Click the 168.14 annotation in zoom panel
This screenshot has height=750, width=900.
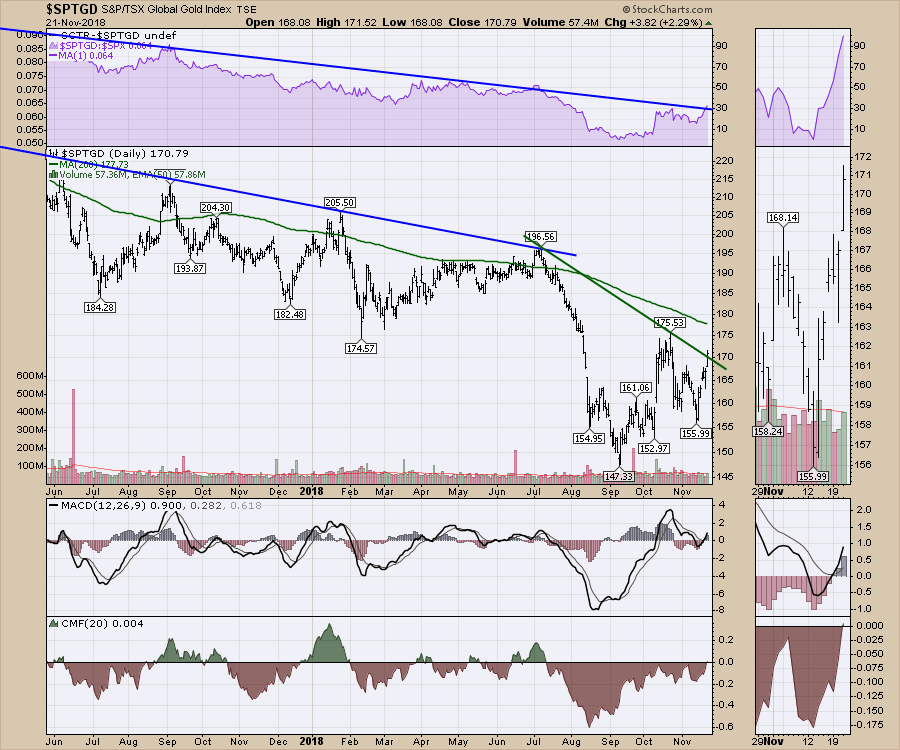coord(783,217)
